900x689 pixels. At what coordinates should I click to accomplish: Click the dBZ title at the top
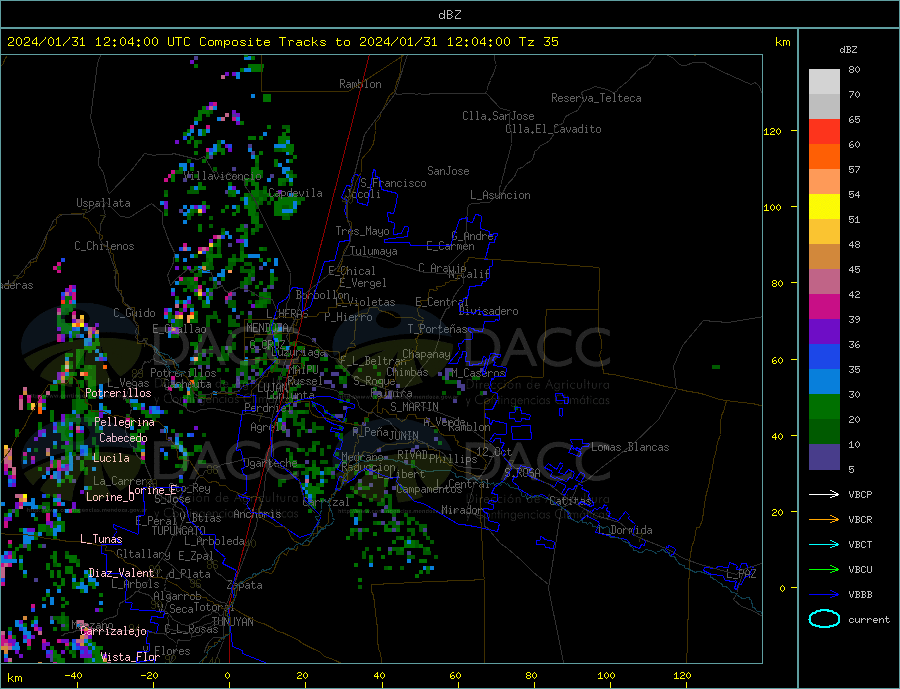449,15
